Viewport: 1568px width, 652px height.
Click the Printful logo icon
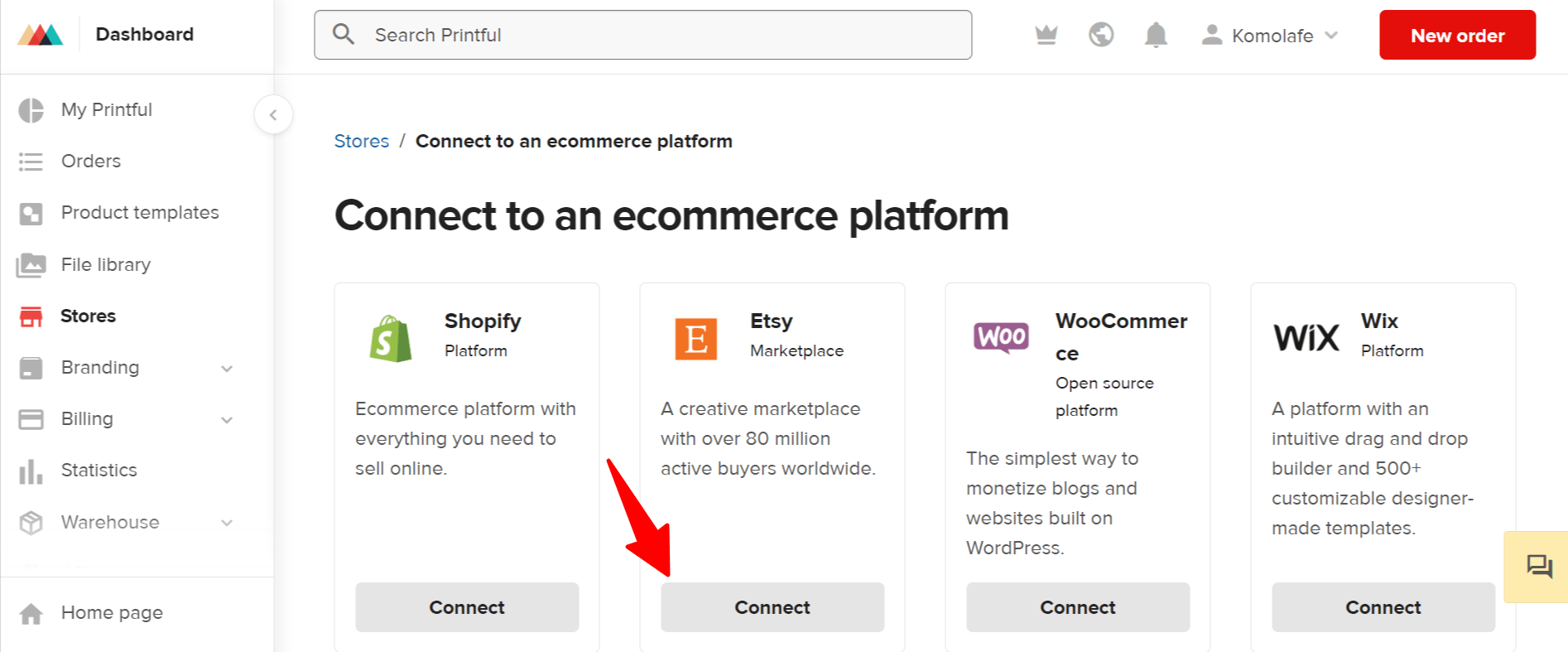41,34
